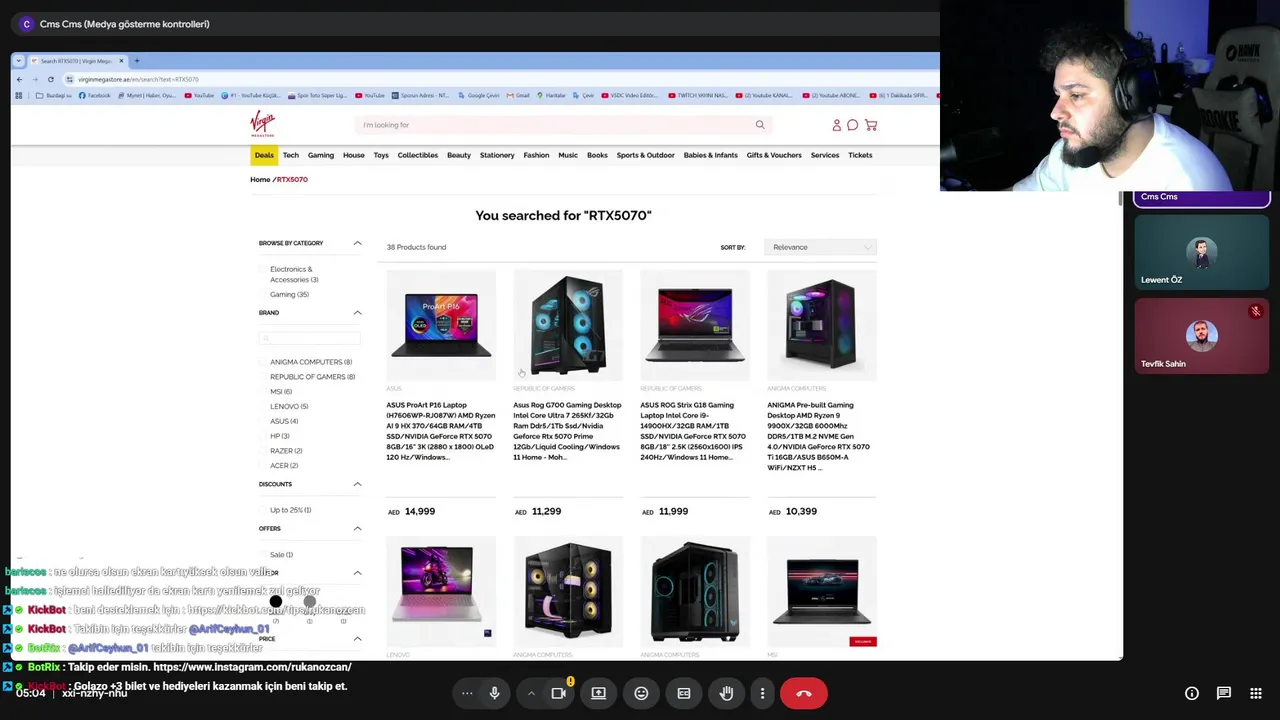
Task: Check the Up to 25% discount filter
Action: click(264, 510)
